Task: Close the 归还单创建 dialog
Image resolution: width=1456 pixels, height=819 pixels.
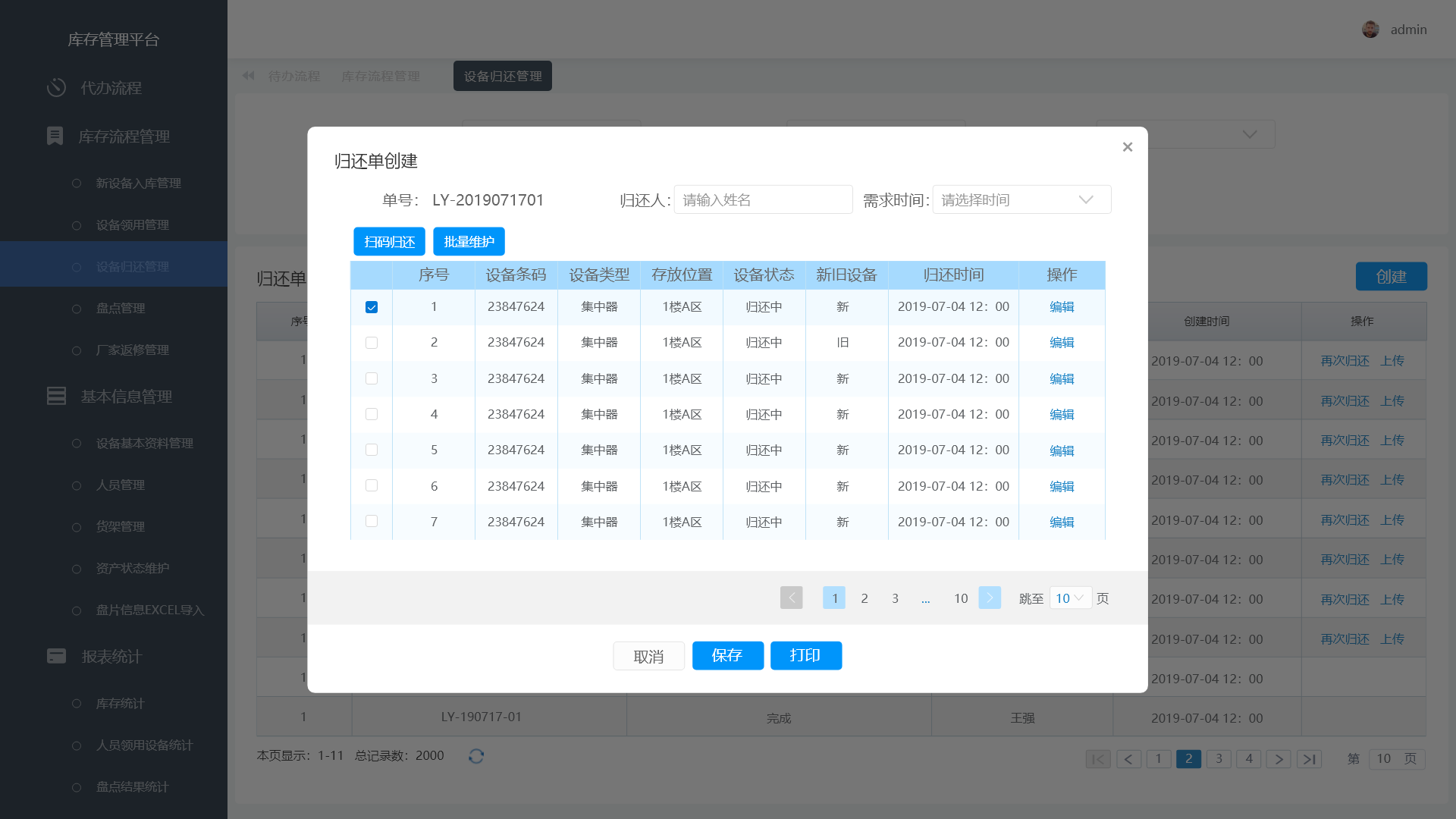Action: point(1127,147)
